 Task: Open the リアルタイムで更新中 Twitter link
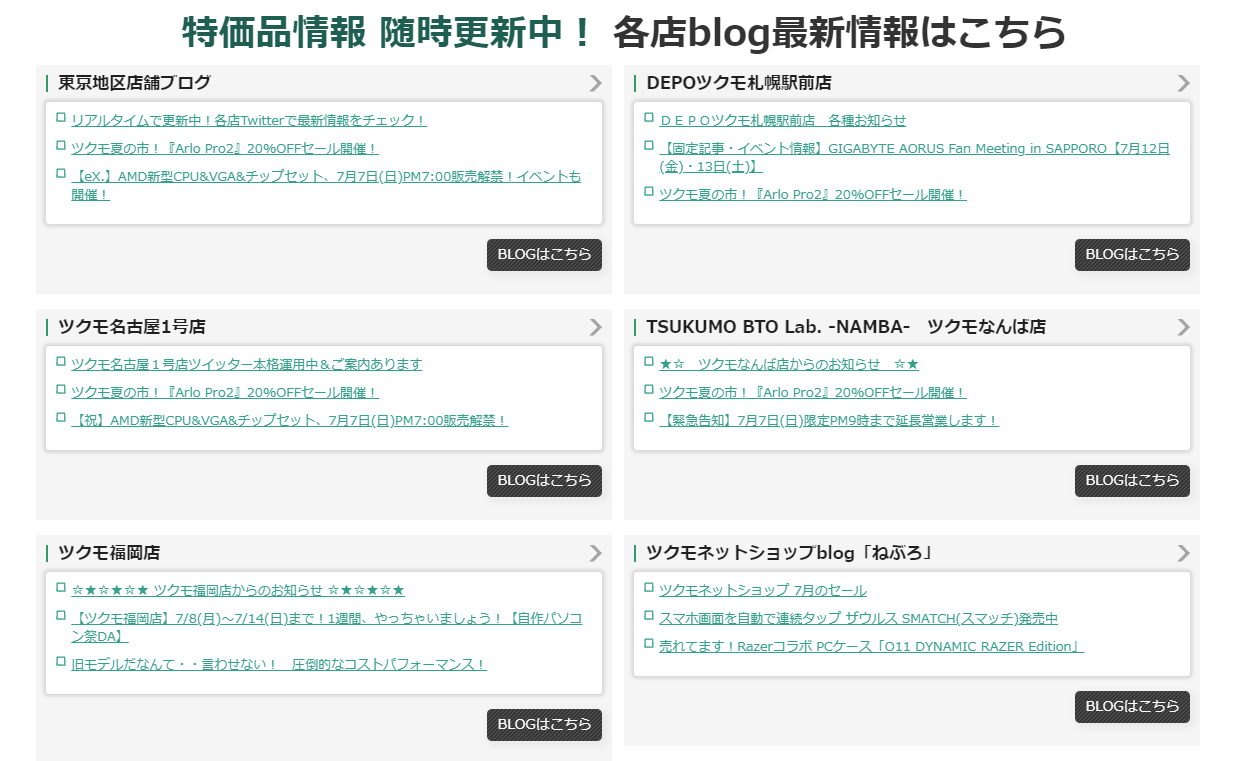point(248,121)
